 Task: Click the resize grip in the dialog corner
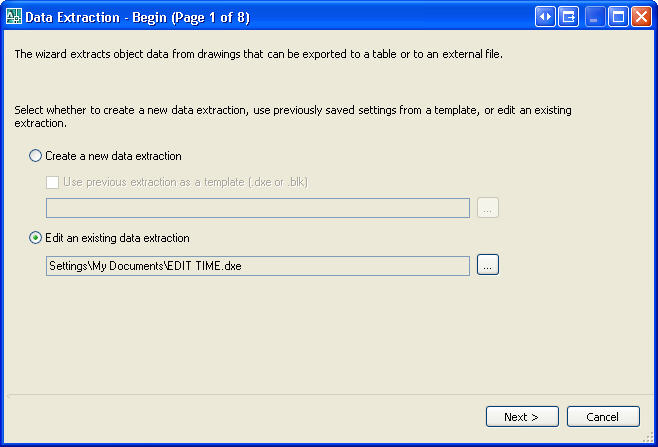[648, 438]
